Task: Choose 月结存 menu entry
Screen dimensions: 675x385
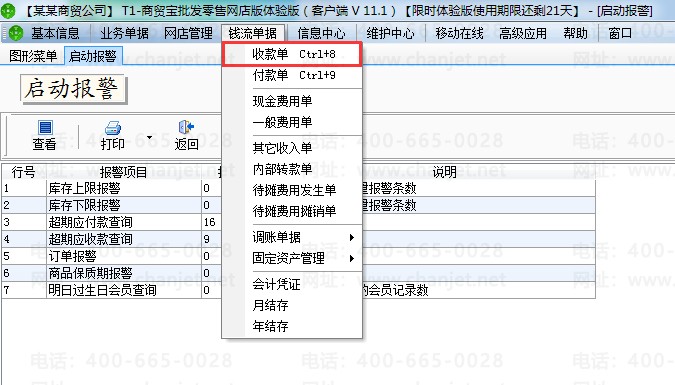Action: point(292,305)
